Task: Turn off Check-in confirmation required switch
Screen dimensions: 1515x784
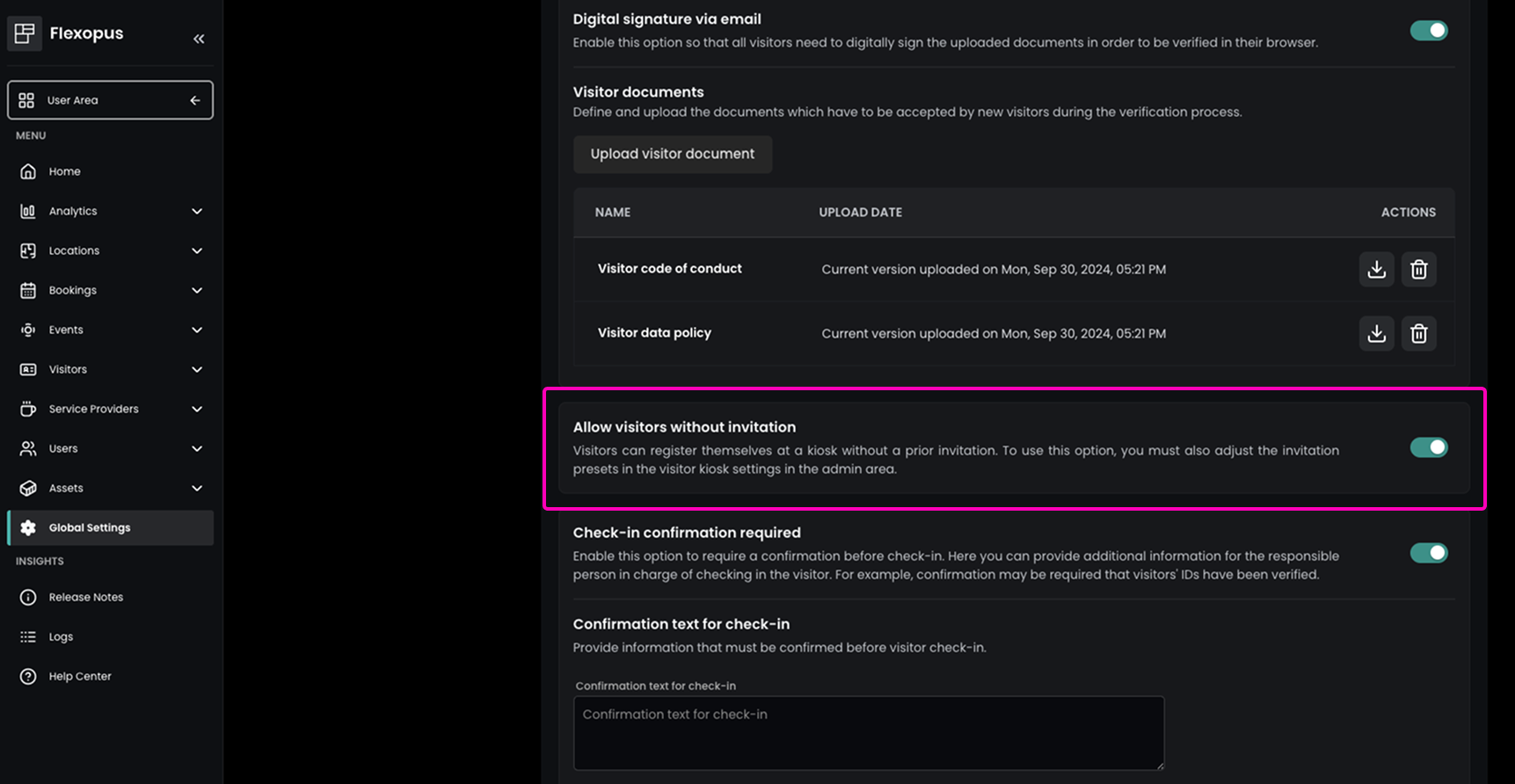Action: click(x=1428, y=553)
